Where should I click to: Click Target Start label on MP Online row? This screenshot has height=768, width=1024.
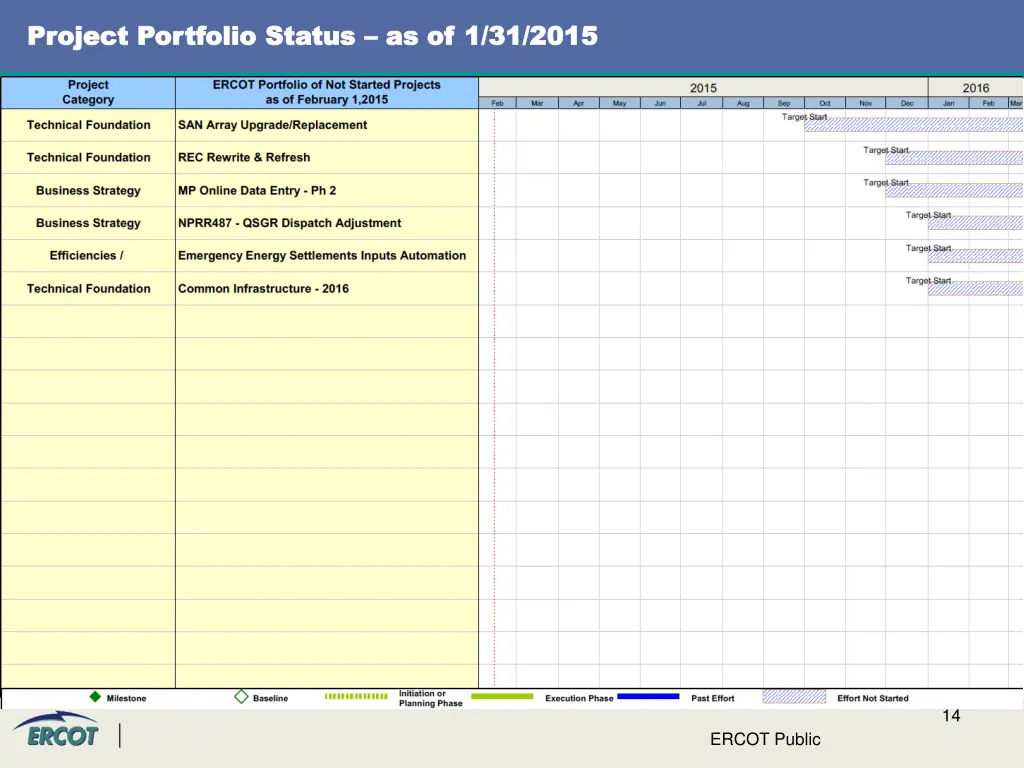(x=886, y=182)
